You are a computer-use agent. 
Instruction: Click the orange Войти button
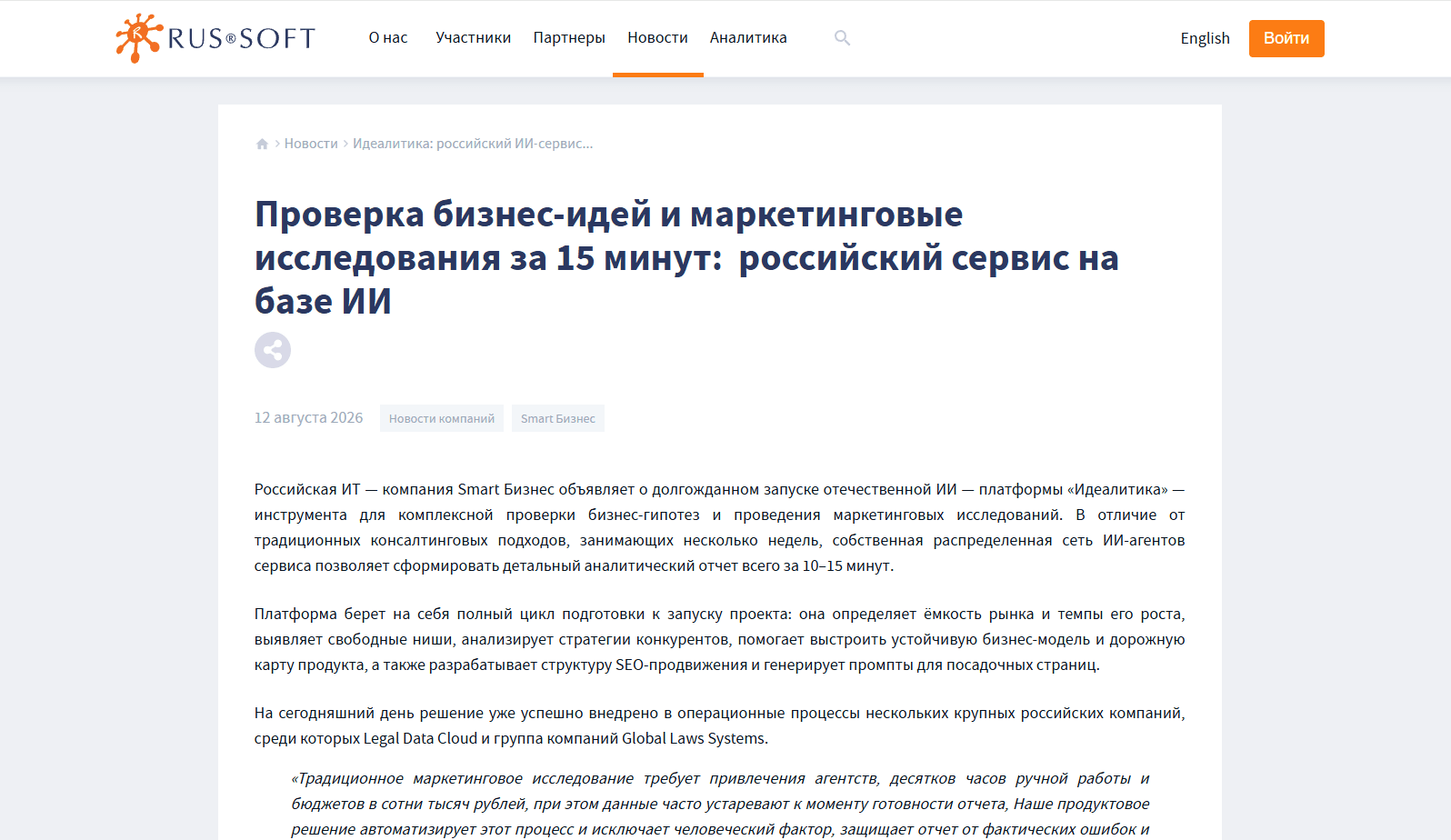click(1286, 38)
